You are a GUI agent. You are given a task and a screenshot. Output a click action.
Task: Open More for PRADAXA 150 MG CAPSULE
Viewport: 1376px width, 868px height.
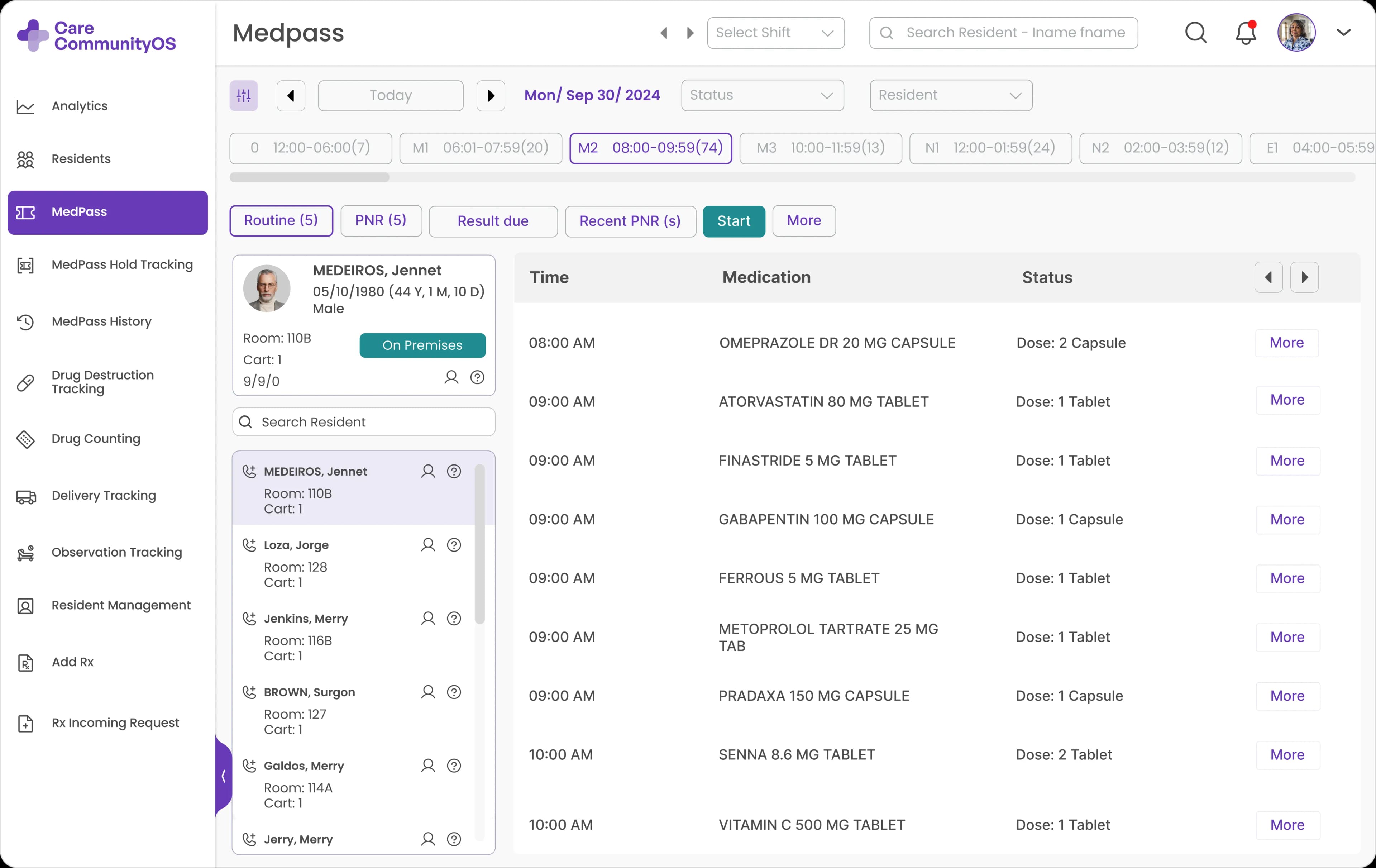coord(1287,696)
